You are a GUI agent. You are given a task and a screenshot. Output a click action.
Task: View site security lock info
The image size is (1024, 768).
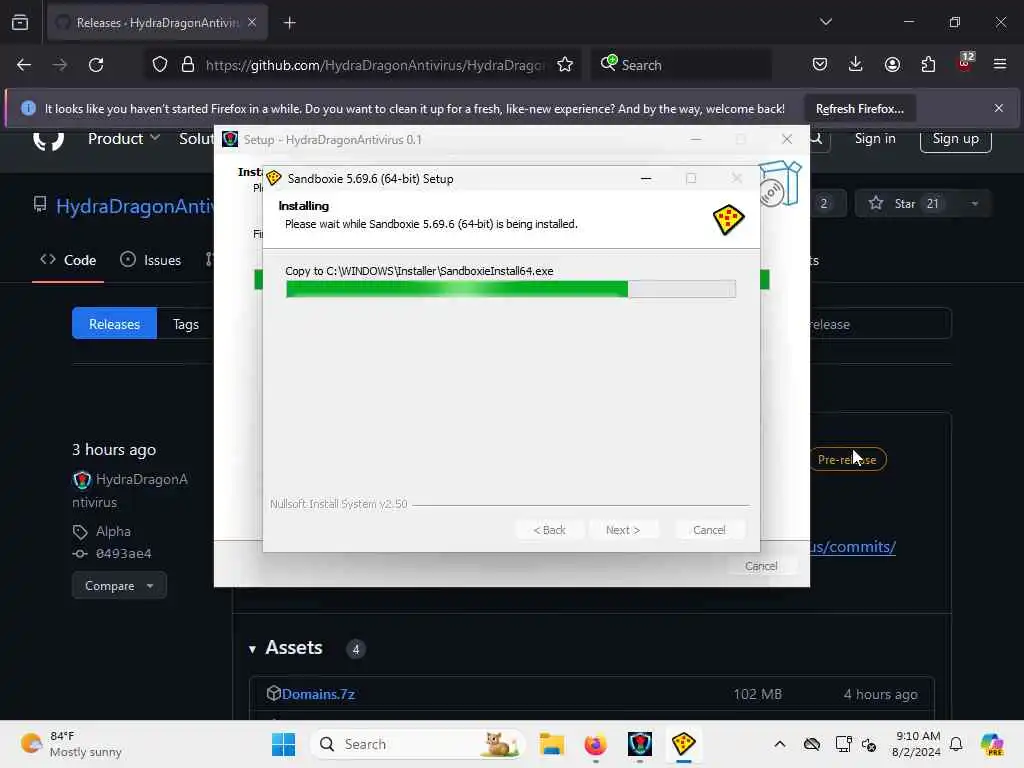tap(188, 65)
